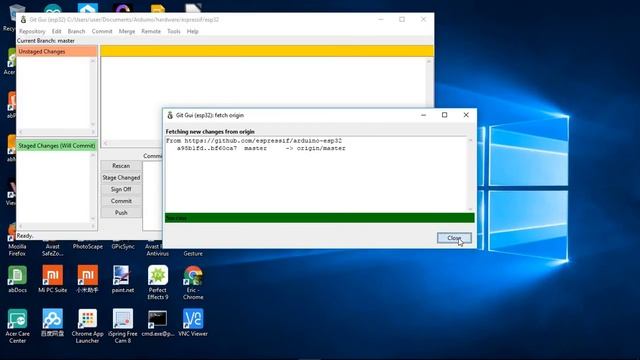Click the Git Gui icon in fetch dialog title
The width and height of the screenshot is (640, 360).
(x=170, y=115)
